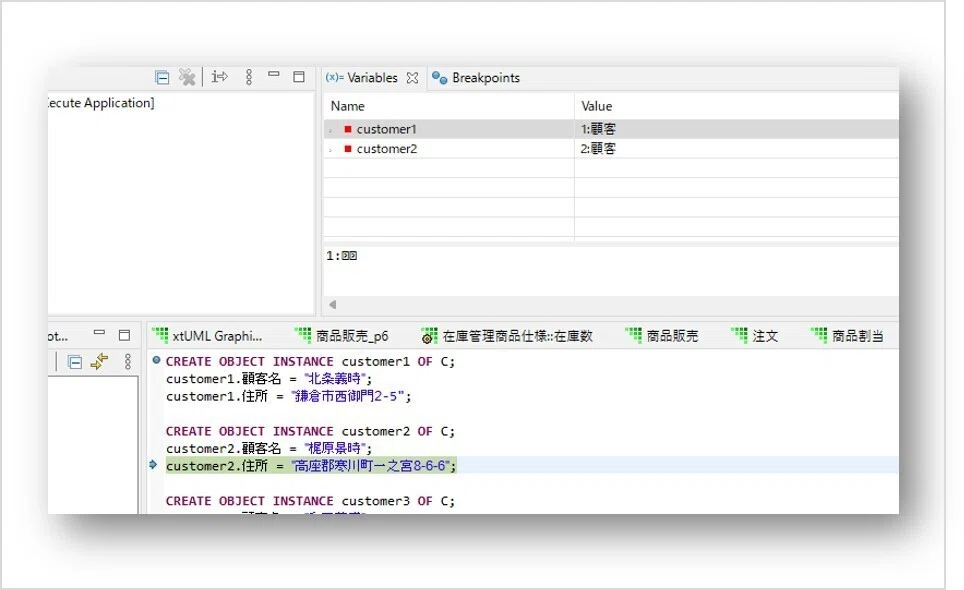Screen dimensions: 964x590
Task: Open the 注文 editor tab
Action: coord(755,336)
